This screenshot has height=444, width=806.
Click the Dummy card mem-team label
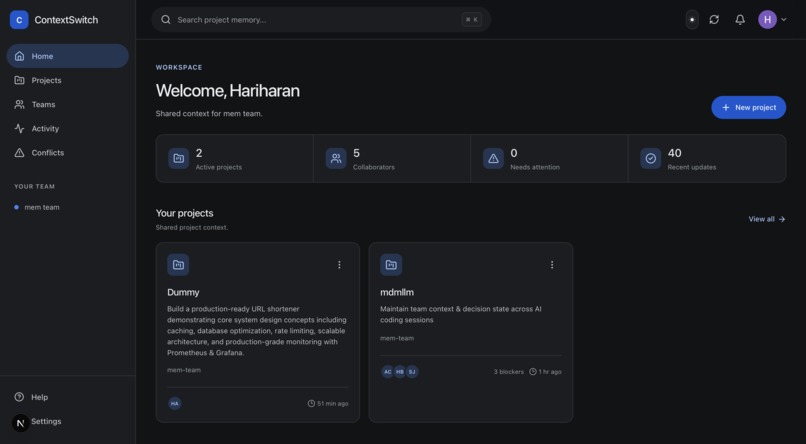point(184,370)
